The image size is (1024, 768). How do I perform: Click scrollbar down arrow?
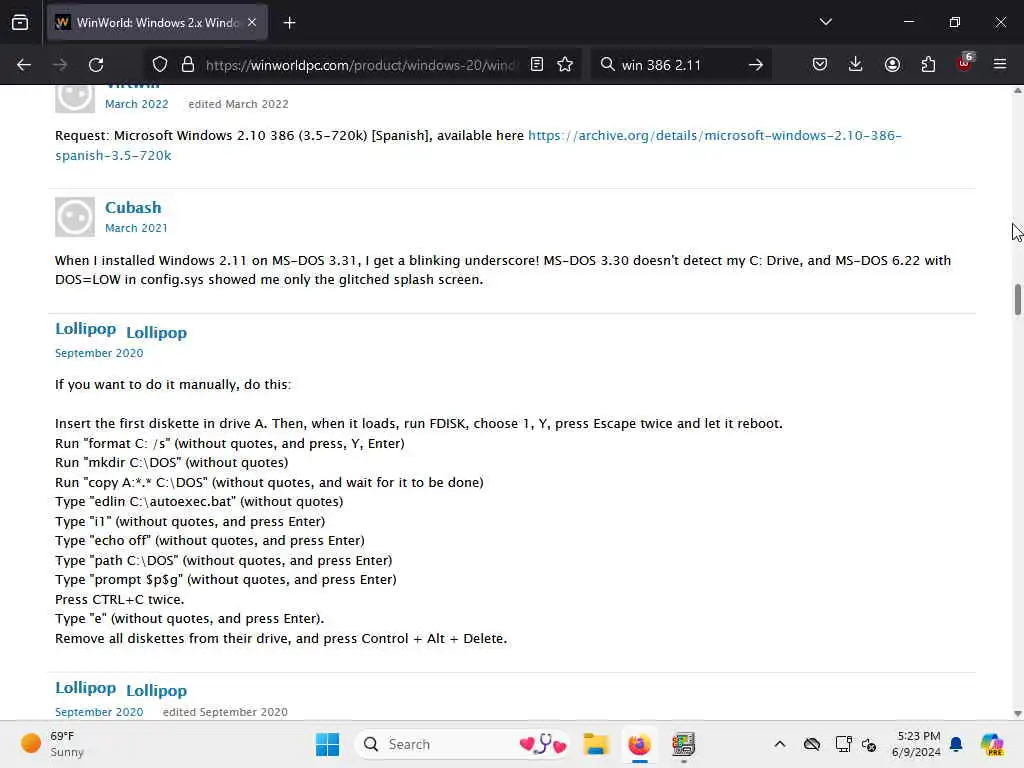tap(1017, 714)
